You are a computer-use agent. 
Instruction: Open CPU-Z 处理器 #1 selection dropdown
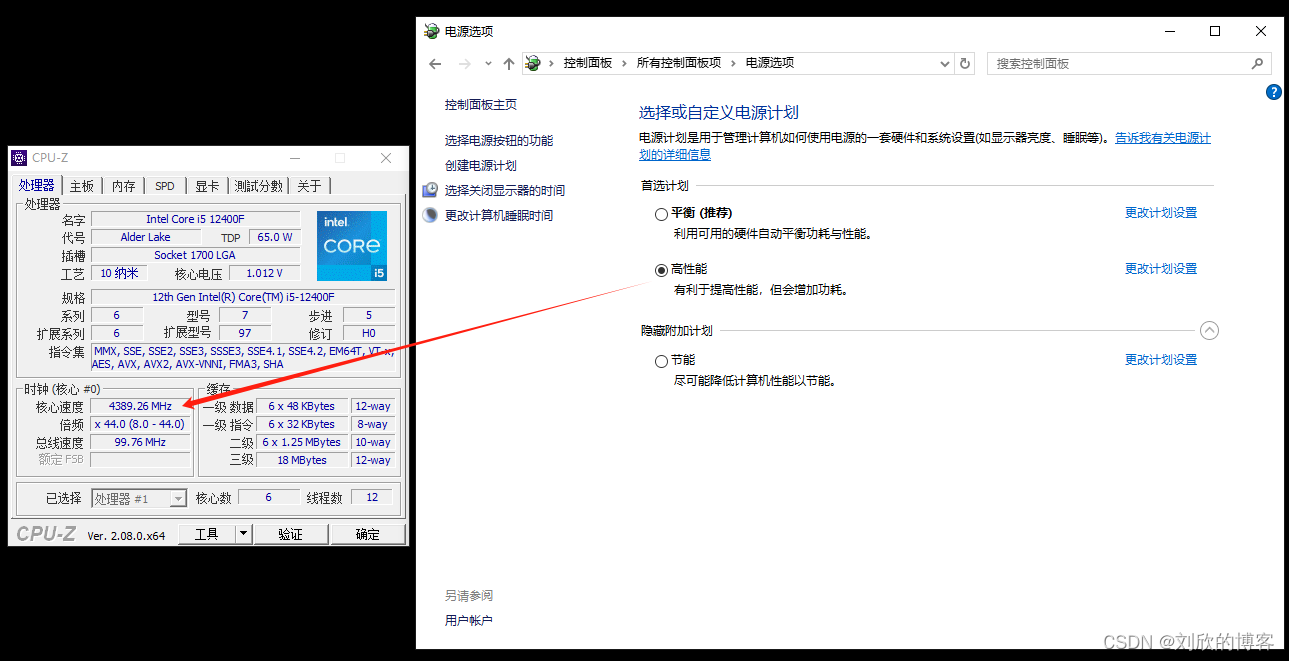point(178,498)
